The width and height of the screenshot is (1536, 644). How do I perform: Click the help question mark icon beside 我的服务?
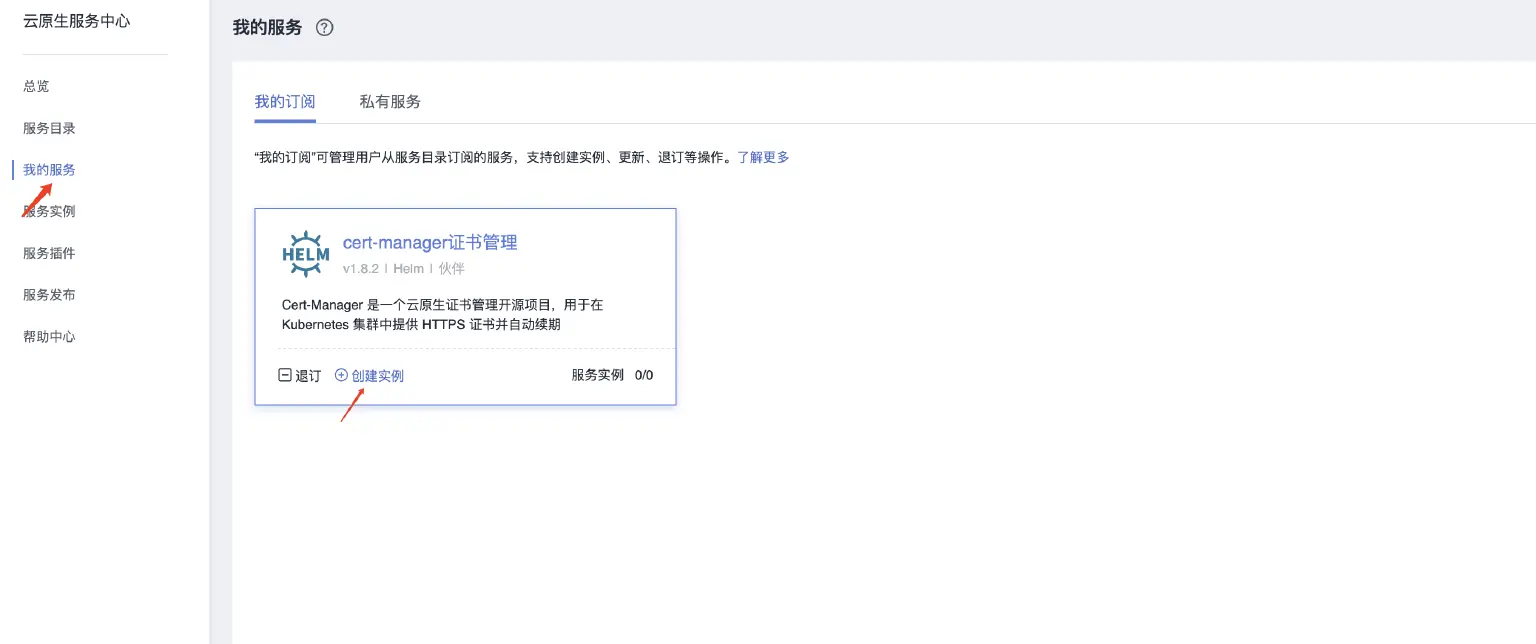324,28
